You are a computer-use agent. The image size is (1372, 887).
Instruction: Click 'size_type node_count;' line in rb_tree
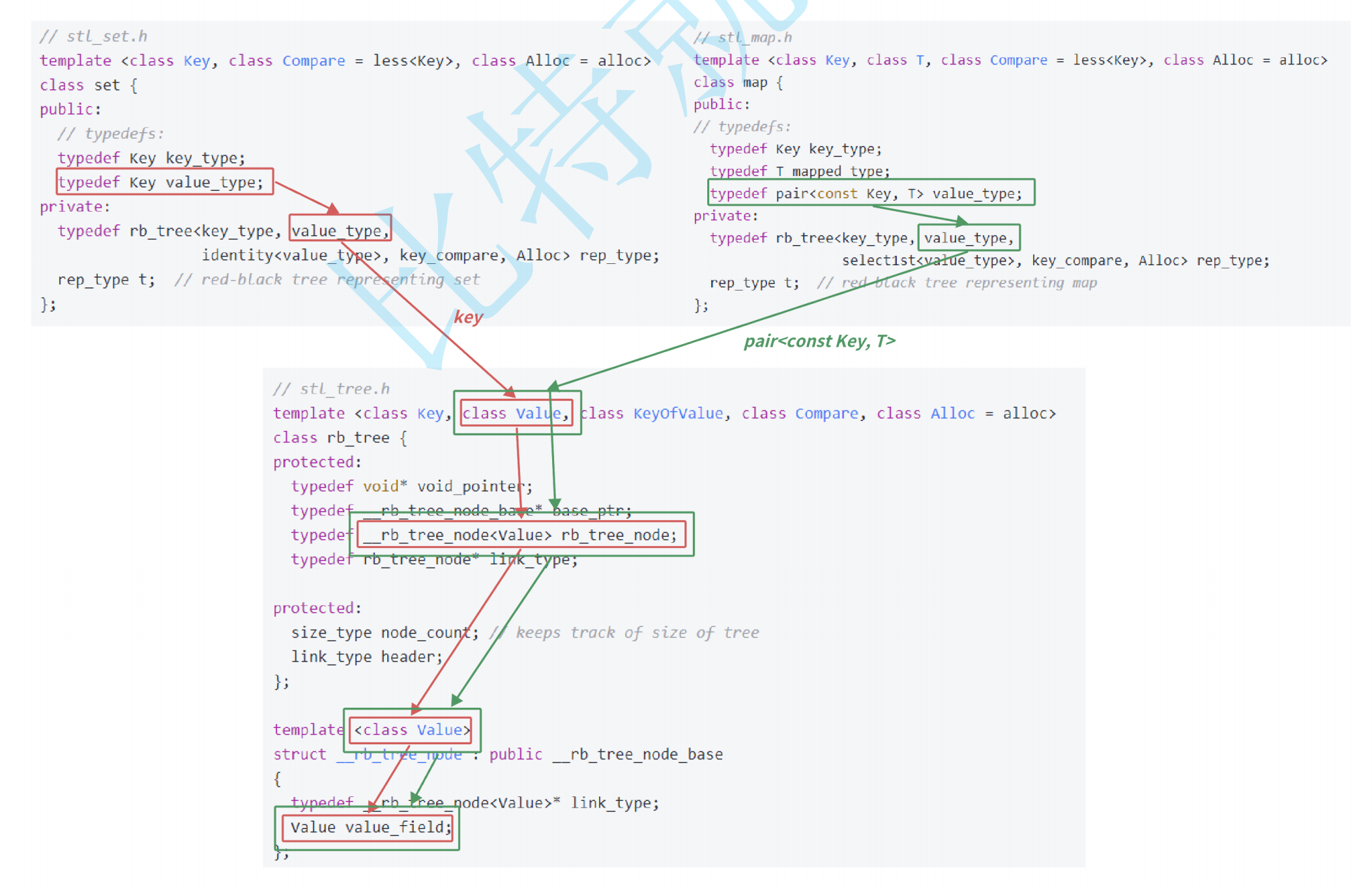[383, 632]
